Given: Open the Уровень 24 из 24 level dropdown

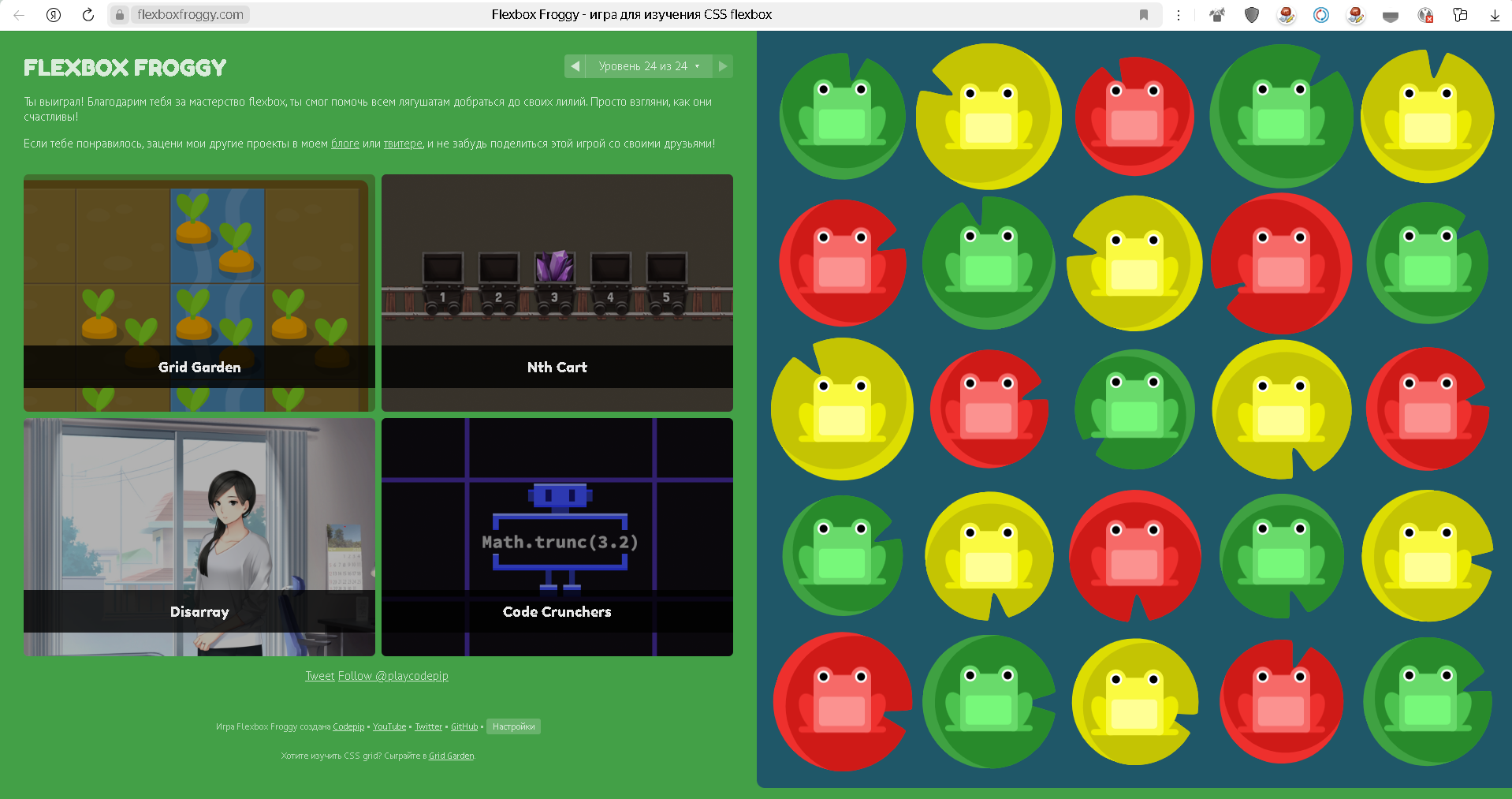Looking at the screenshot, I should click(x=649, y=66).
